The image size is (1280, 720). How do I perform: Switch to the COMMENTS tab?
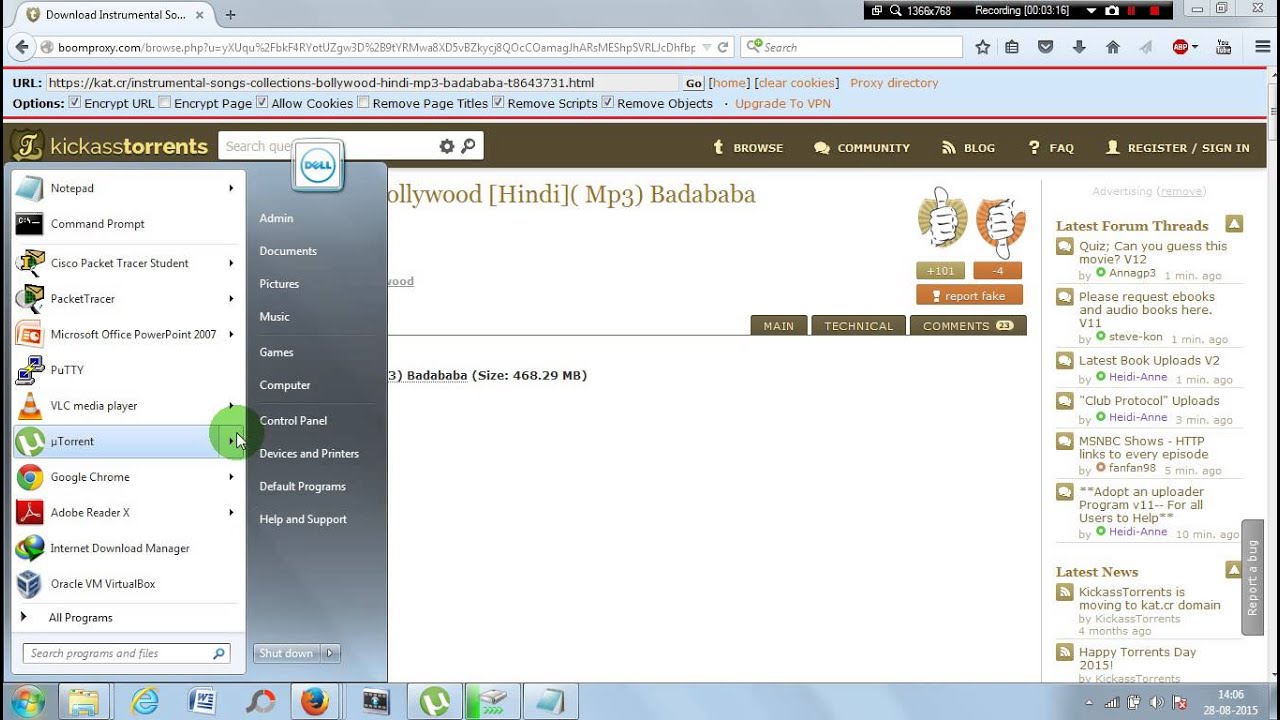pos(968,326)
